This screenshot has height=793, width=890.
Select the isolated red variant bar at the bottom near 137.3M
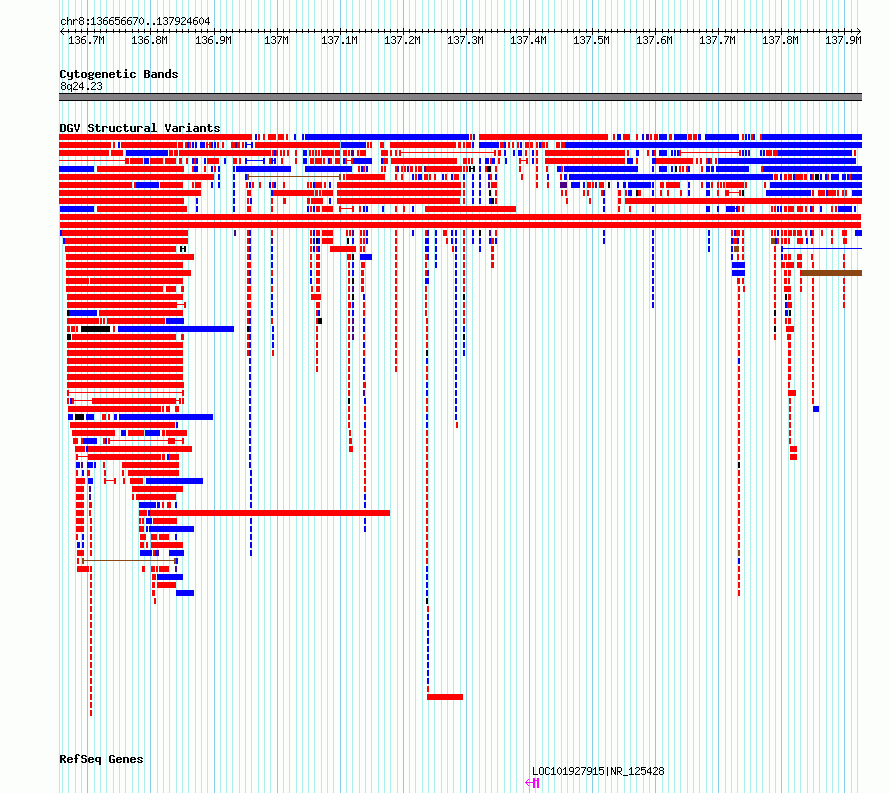[x=445, y=697]
